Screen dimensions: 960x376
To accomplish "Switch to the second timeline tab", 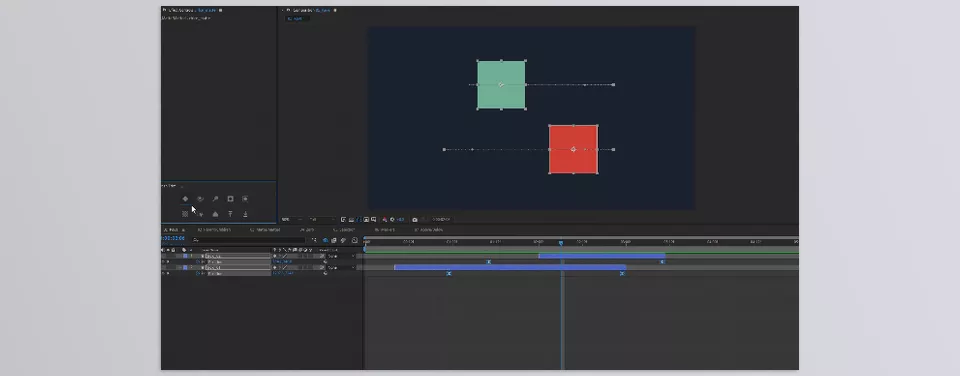I will point(214,230).
